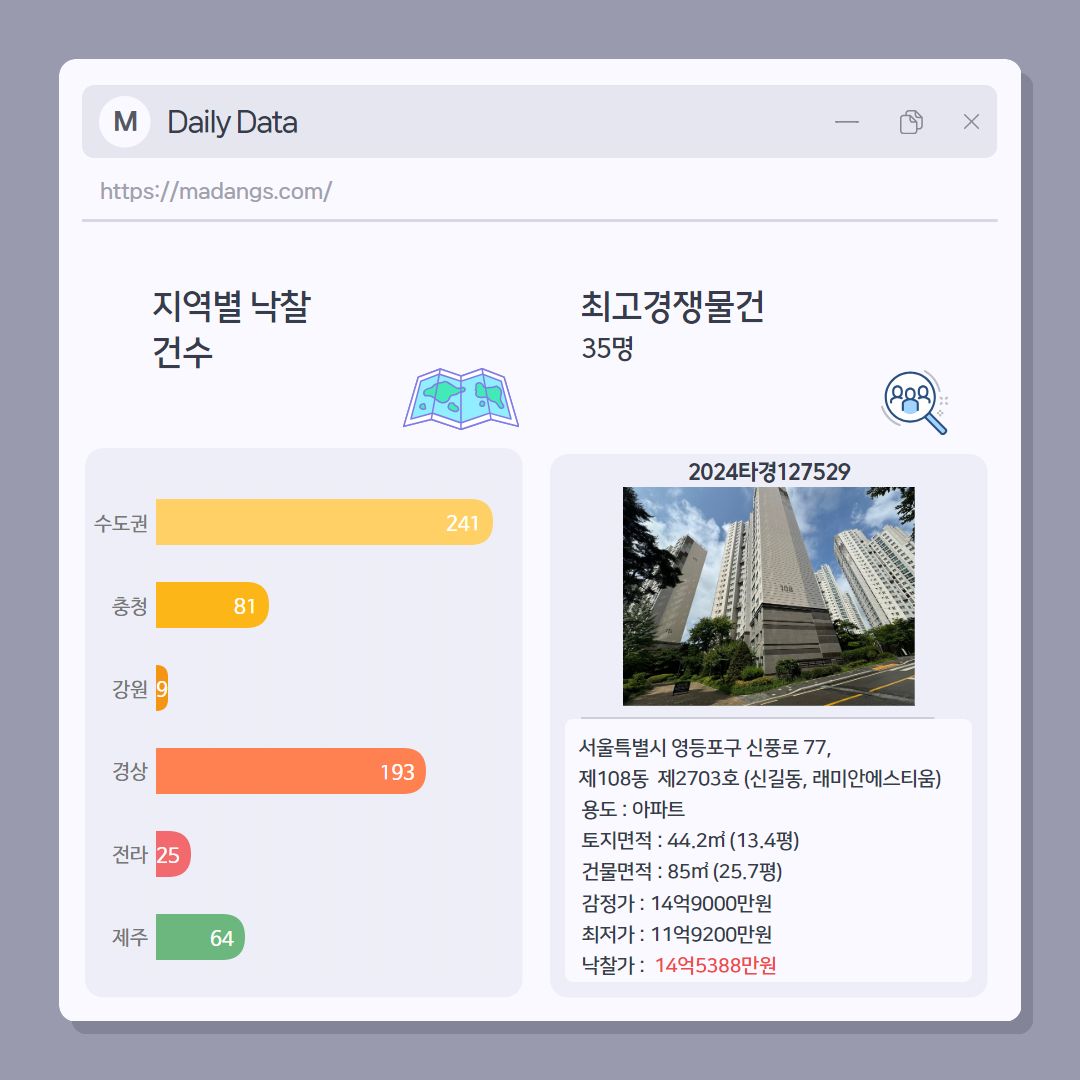Click the 35명 bidder count
1080x1080 pixels.
click(x=607, y=348)
